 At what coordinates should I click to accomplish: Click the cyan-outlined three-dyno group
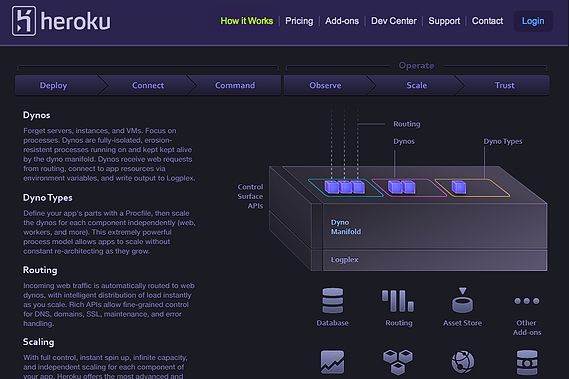pyautogui.click(x=345, y=188)
